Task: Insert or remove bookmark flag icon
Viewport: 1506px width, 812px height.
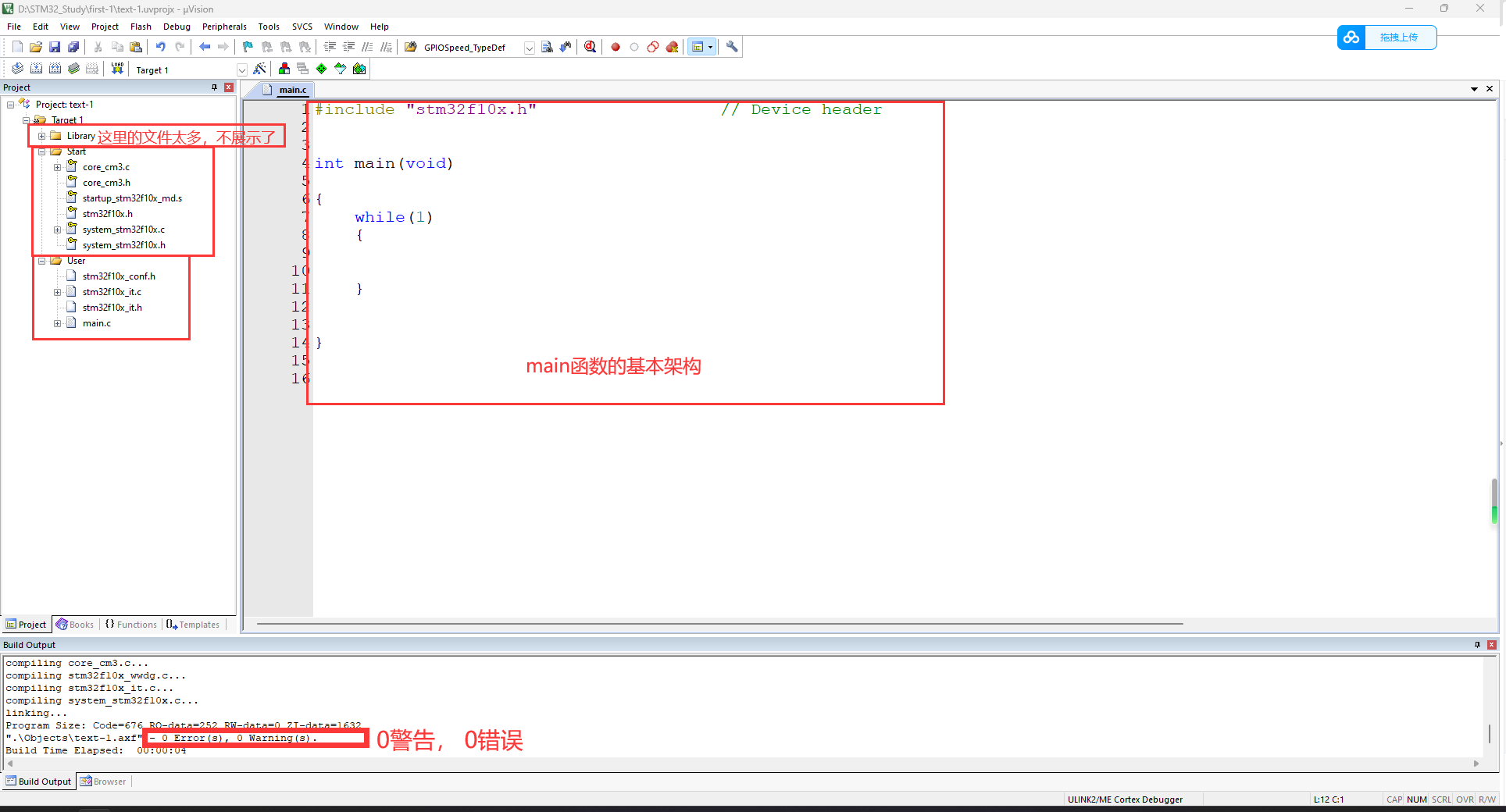Action: (248, 47)
